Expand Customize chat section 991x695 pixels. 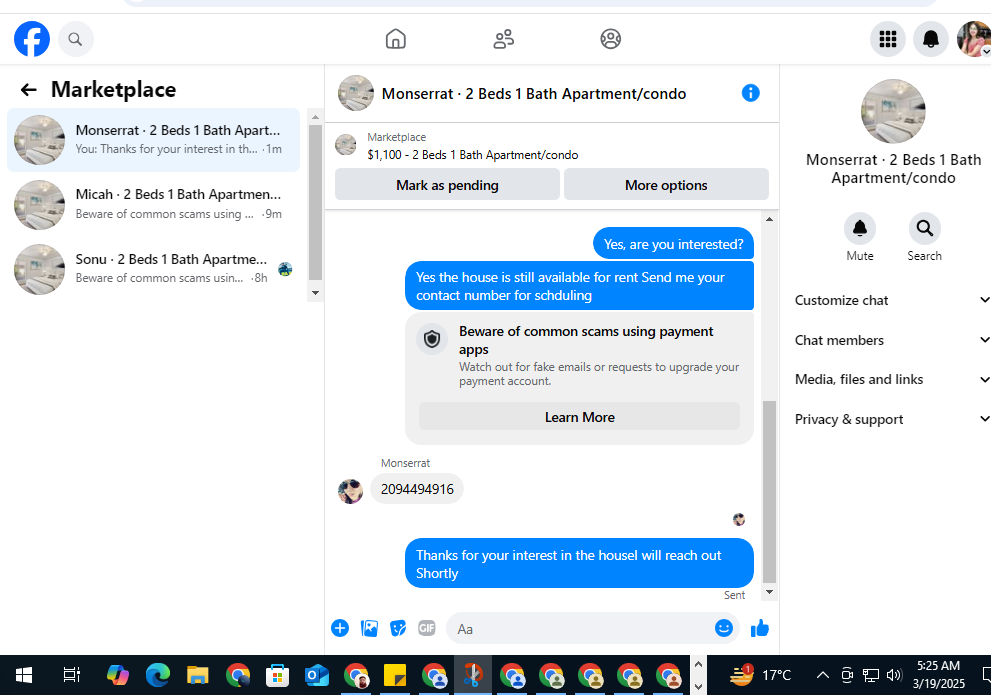click(891, 300)
